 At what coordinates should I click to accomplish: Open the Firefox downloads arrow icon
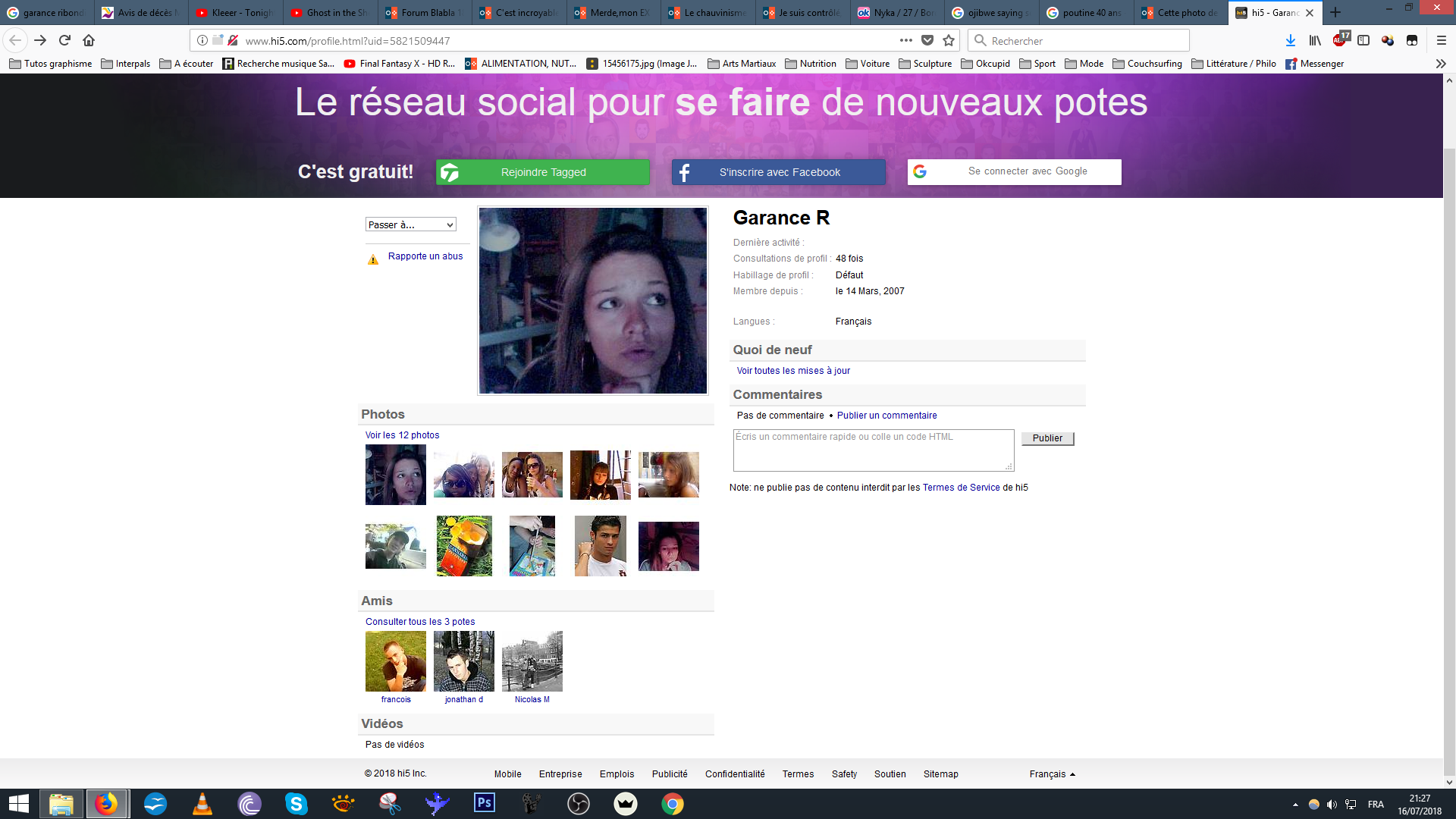click(x=1290, y=40)
